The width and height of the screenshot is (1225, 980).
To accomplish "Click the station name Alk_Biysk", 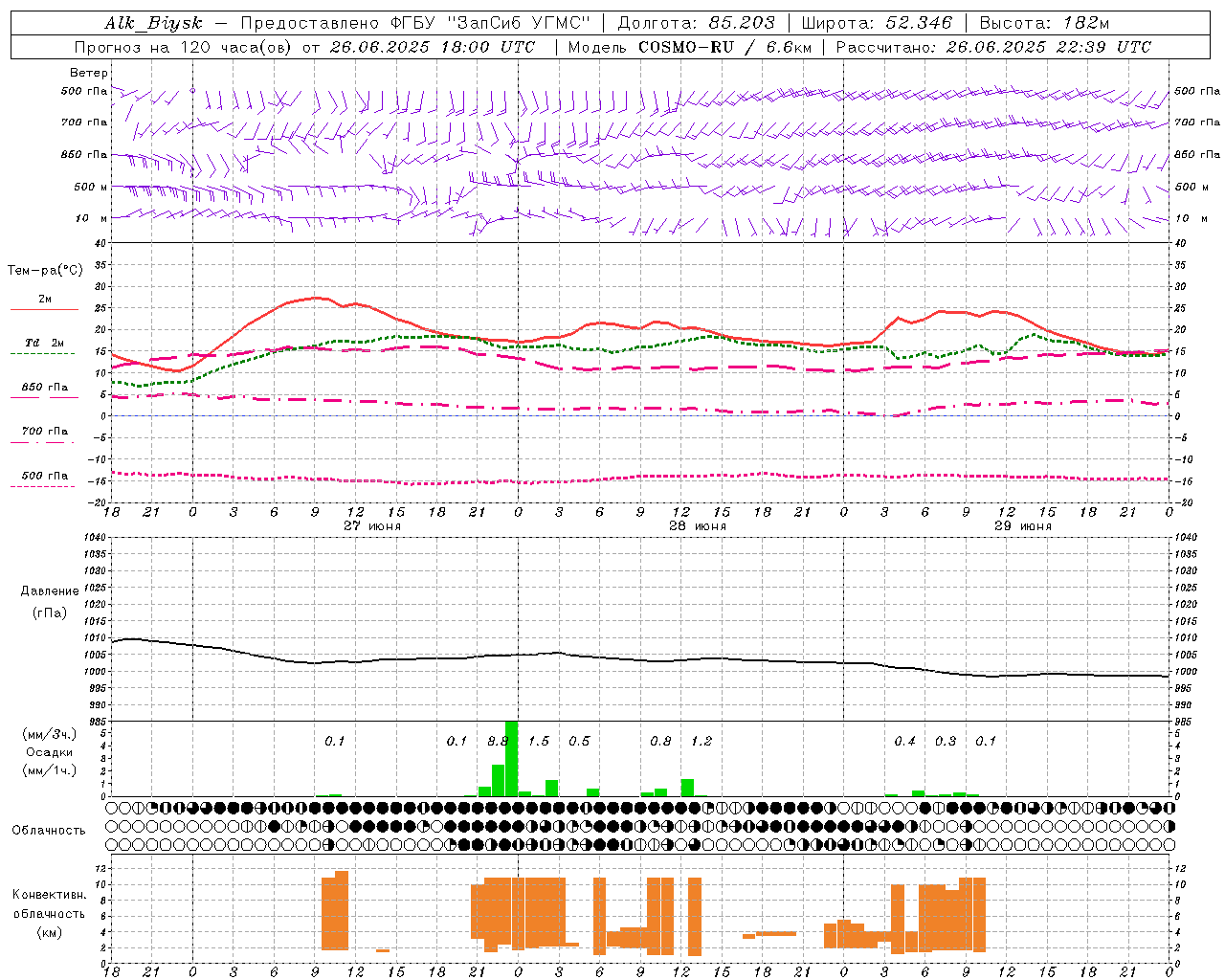I will 153,23.
